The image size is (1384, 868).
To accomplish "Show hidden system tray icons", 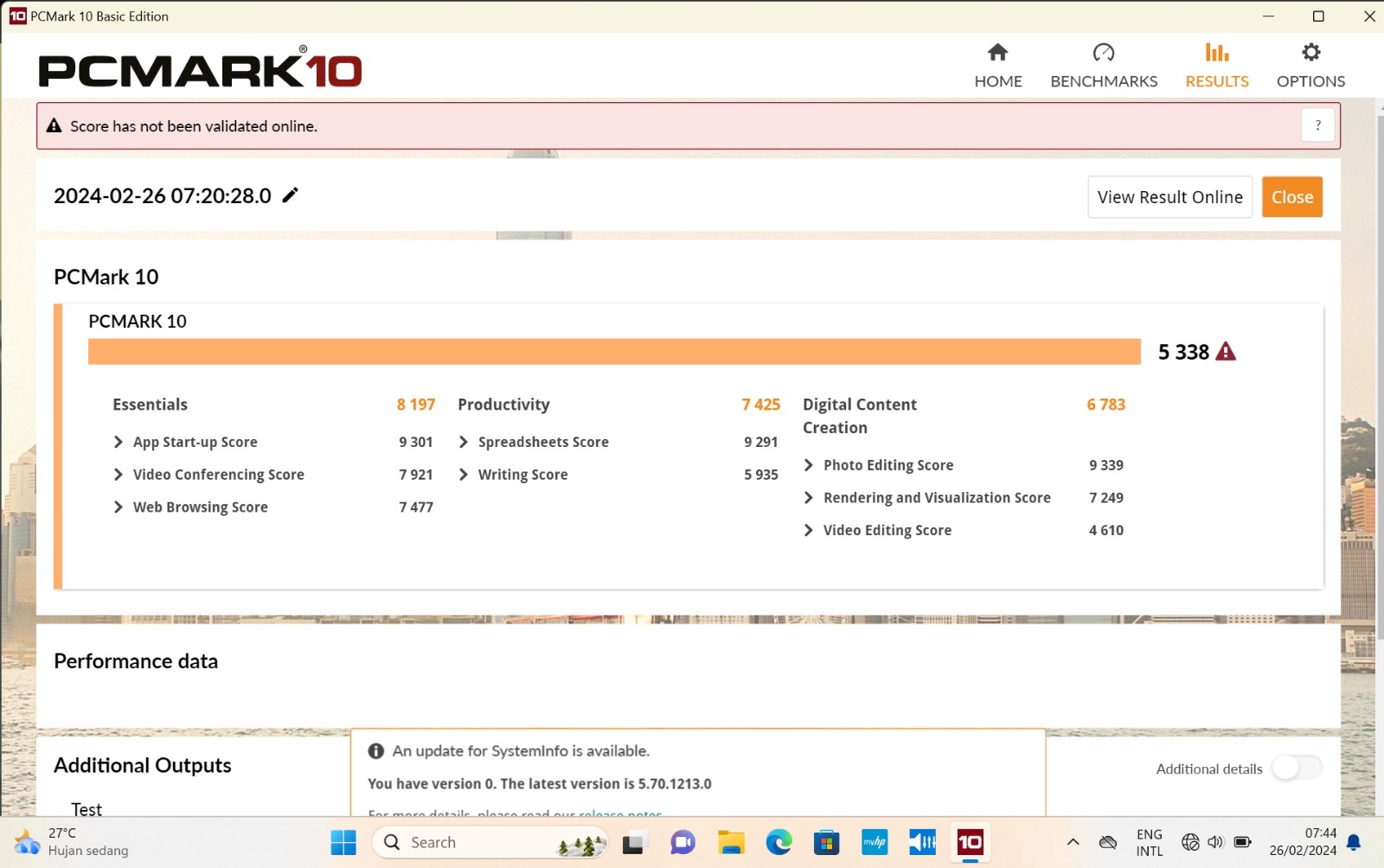I will click(1073, 842).
